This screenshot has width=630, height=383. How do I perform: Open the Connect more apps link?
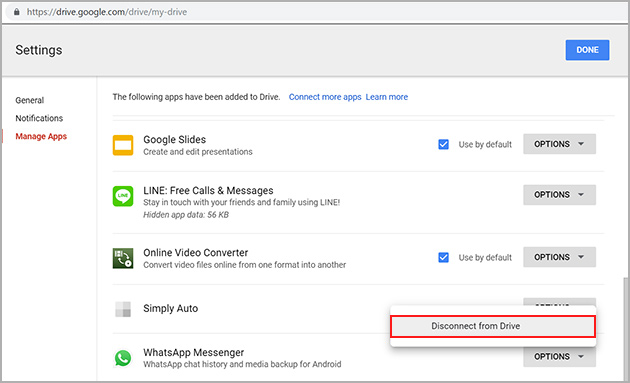tap(325, 97)
